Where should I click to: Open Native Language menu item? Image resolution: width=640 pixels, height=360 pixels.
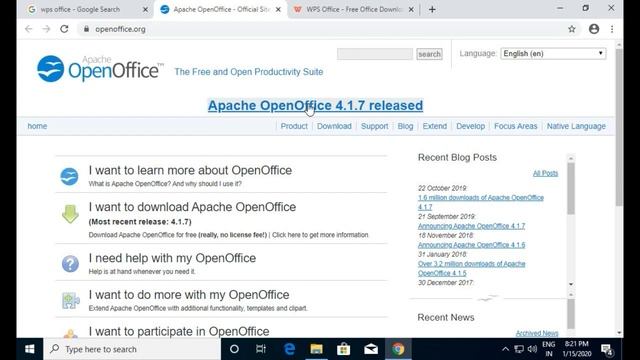pyautogui.click(x=576, y=126)
